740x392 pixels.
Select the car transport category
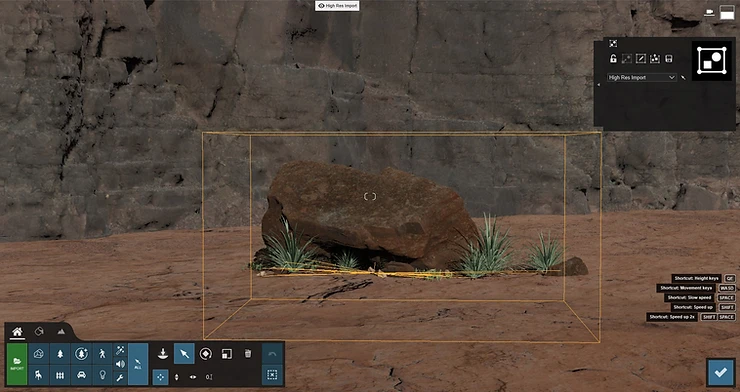(81, 375)
